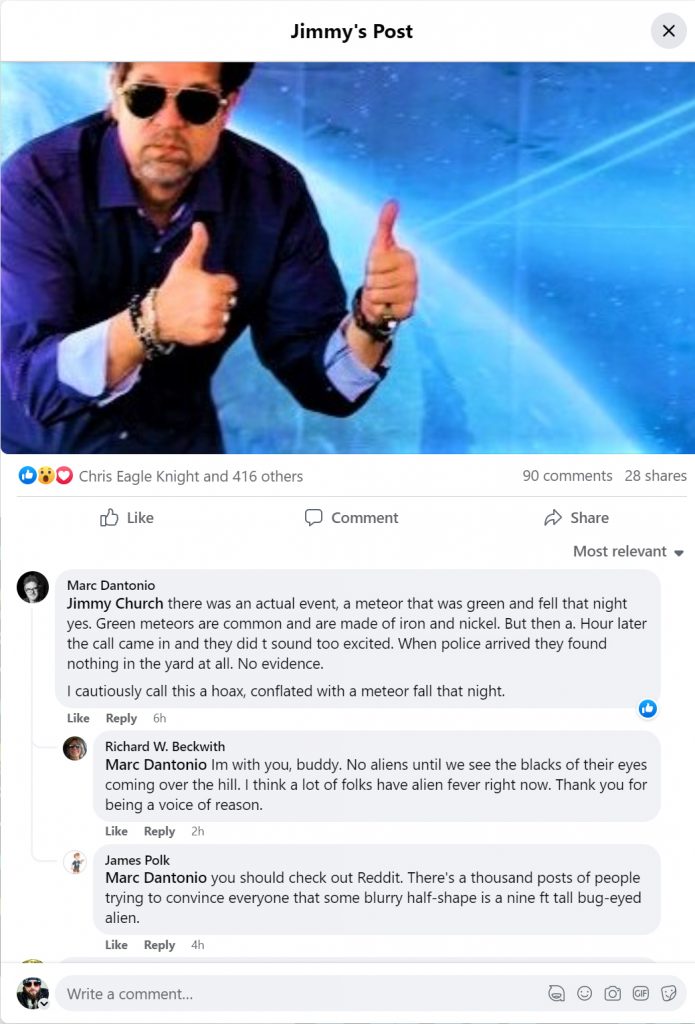
Task: Open the emoji picker in comment box
Action: click(585, 993)
